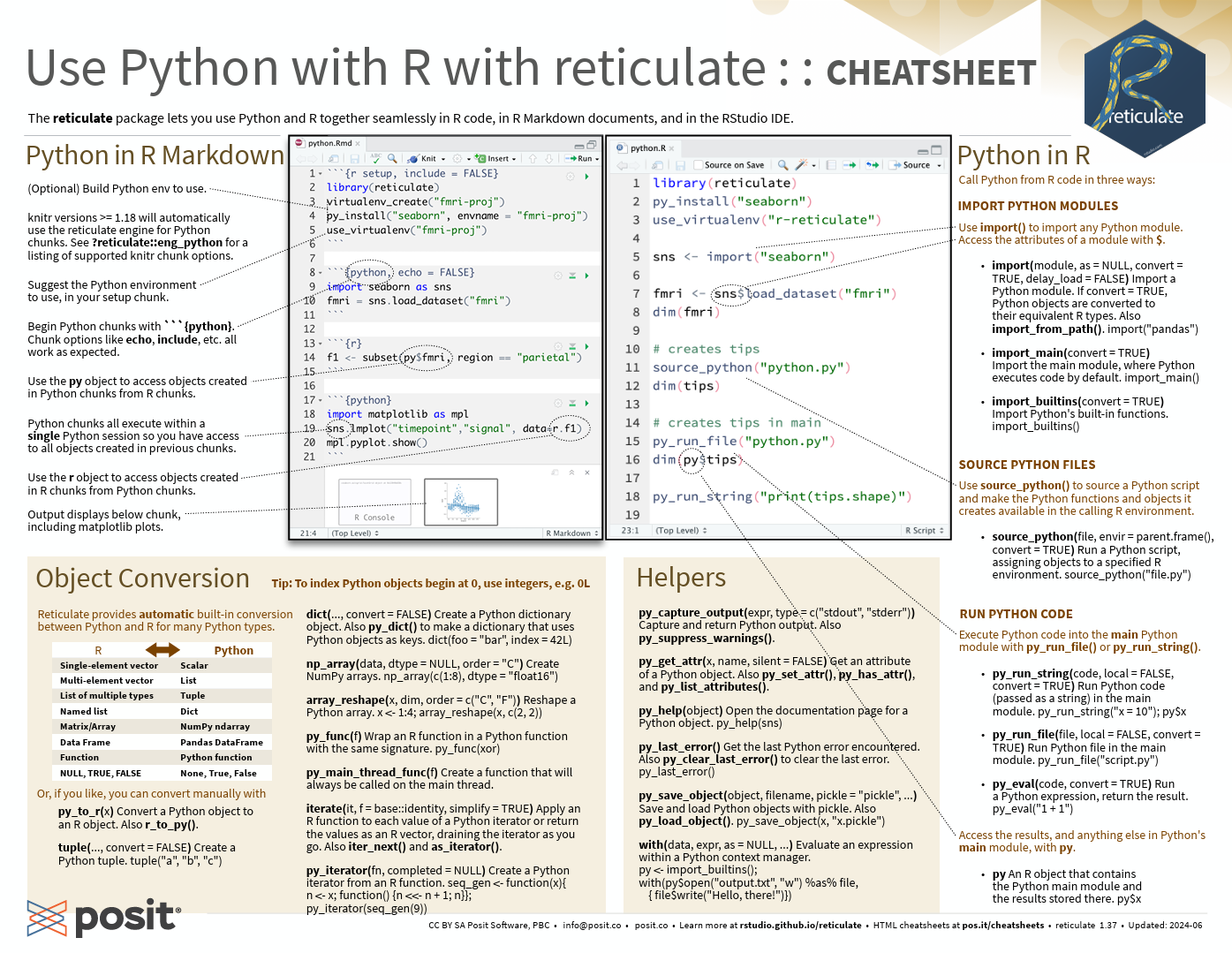Open Find/Replace with the magnifying glass icon
This screenshot has height=953, width=1232.
(392, 159)
